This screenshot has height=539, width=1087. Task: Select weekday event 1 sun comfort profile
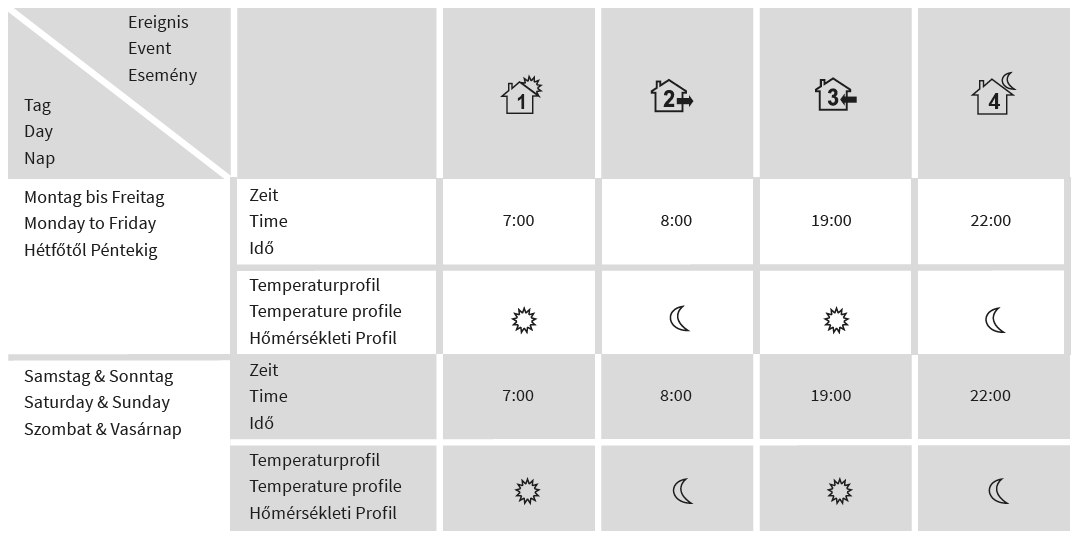coord(524,321)
